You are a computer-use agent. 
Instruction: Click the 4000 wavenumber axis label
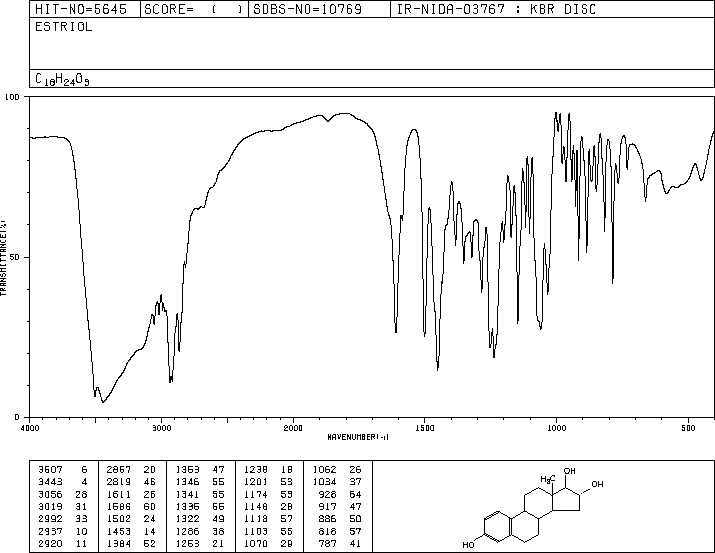coord(30,428)
